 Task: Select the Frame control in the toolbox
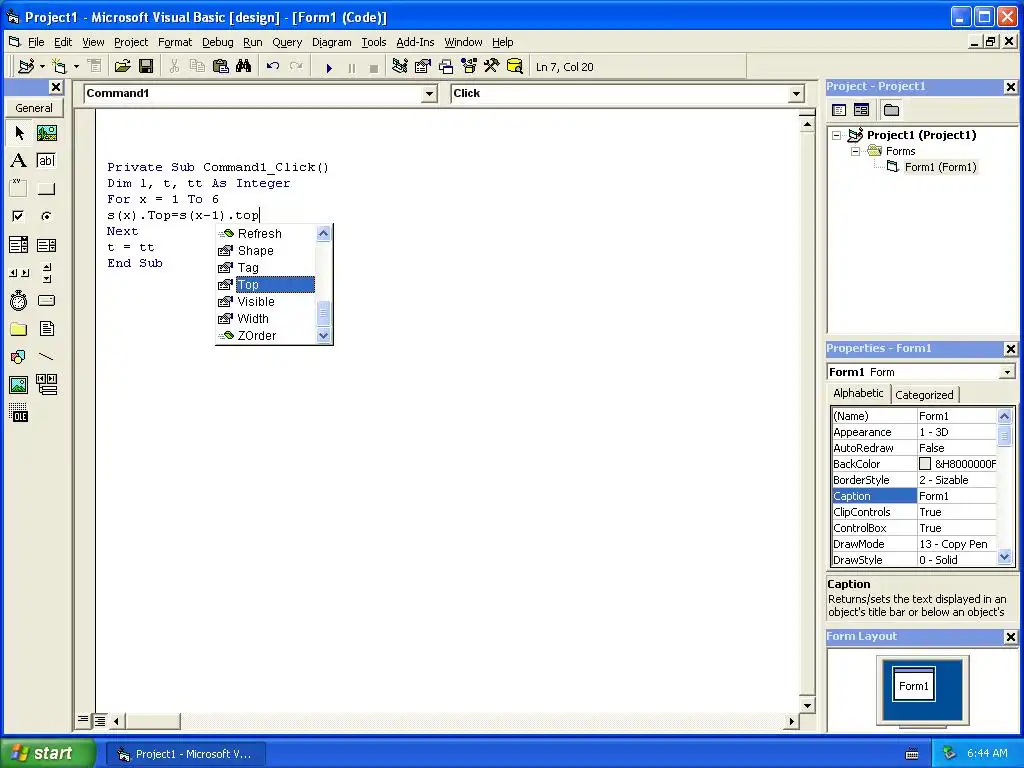coord(19,189)
